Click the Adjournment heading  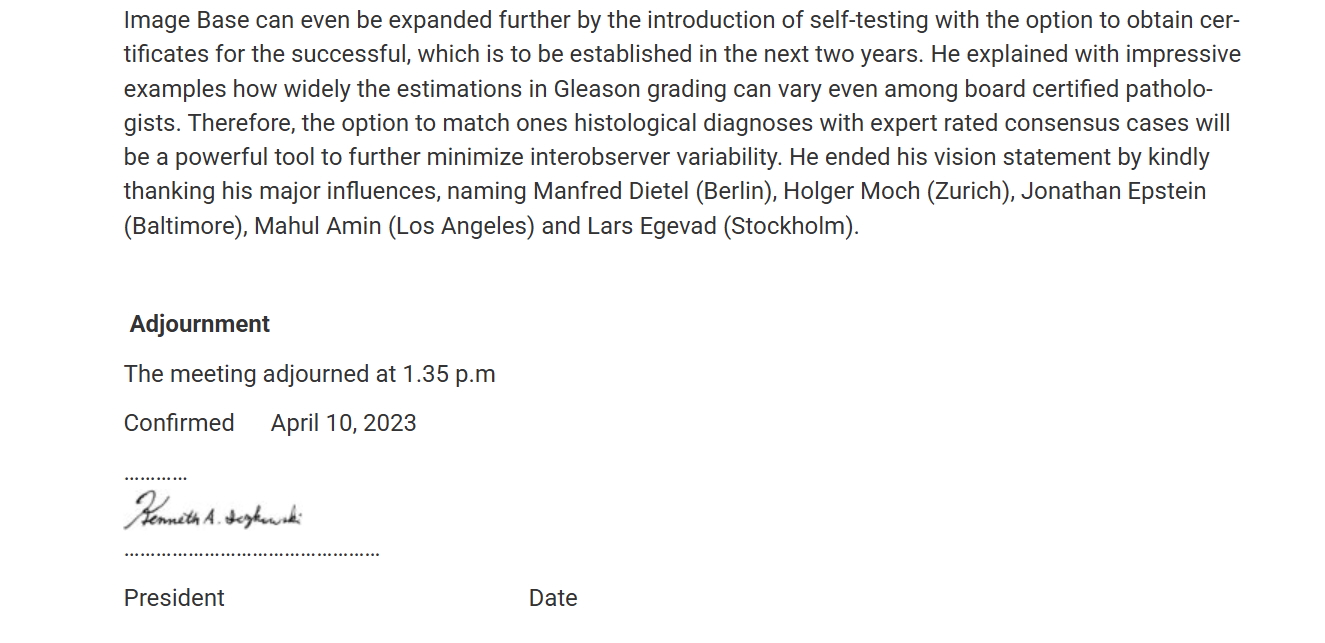(x=199, y=324)
